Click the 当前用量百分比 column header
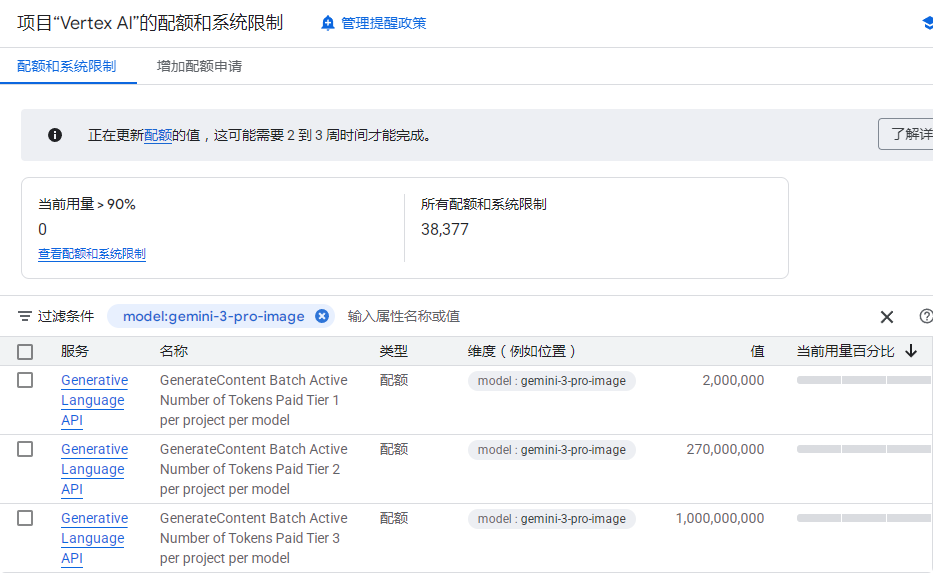This screenshot has width=933, height=573. [x=845, y=351]
